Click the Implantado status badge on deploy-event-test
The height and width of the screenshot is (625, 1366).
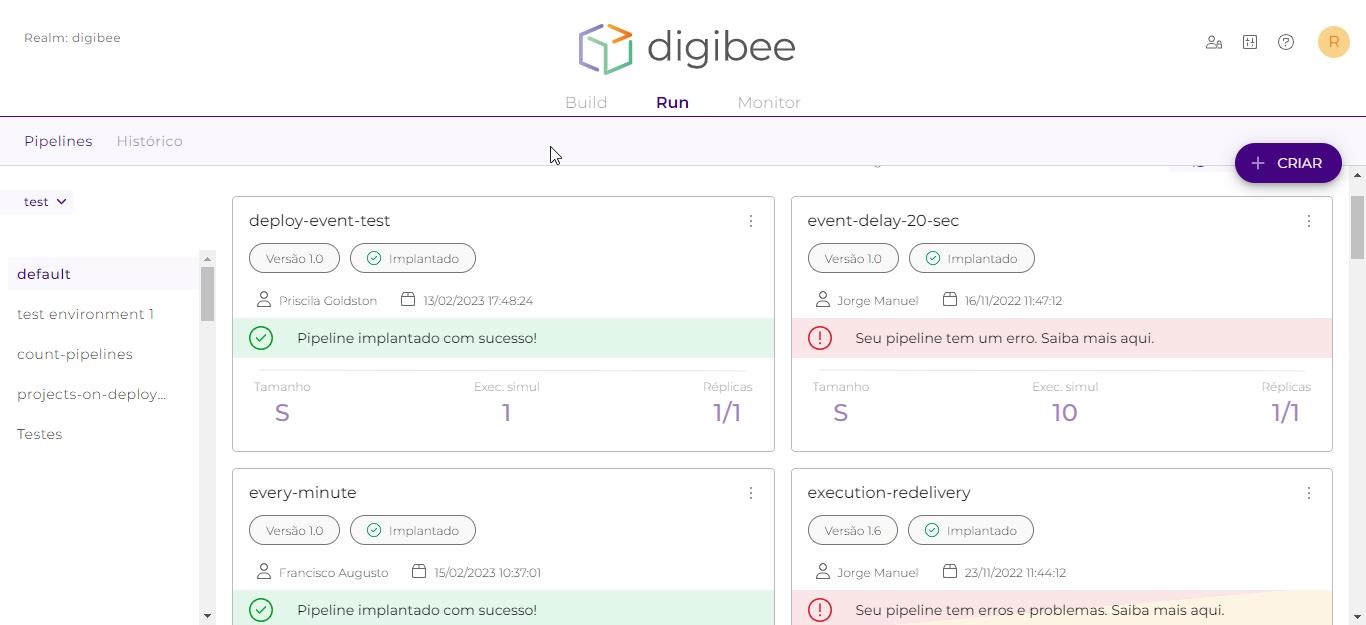(x=412, y=258)
